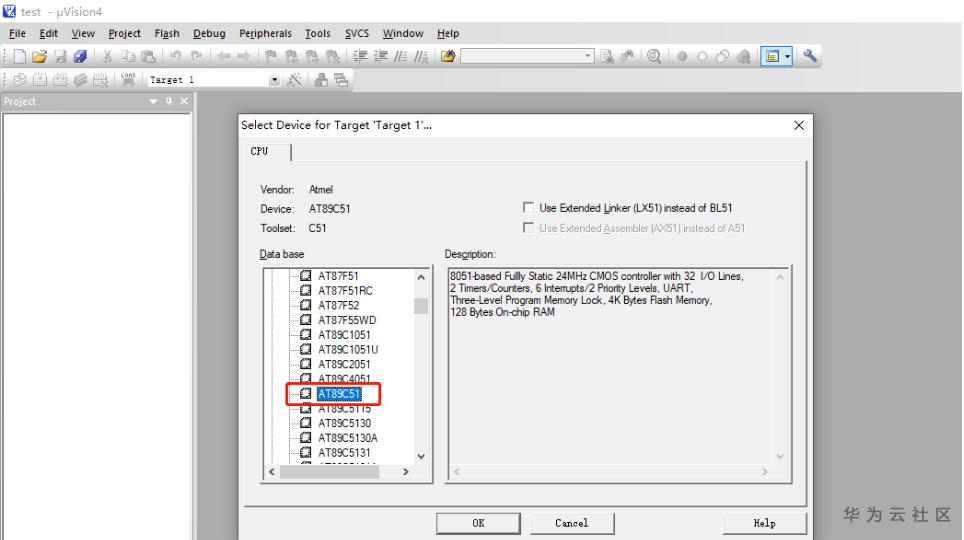
Task: Open the Project menu
Action: click(124, 33)
